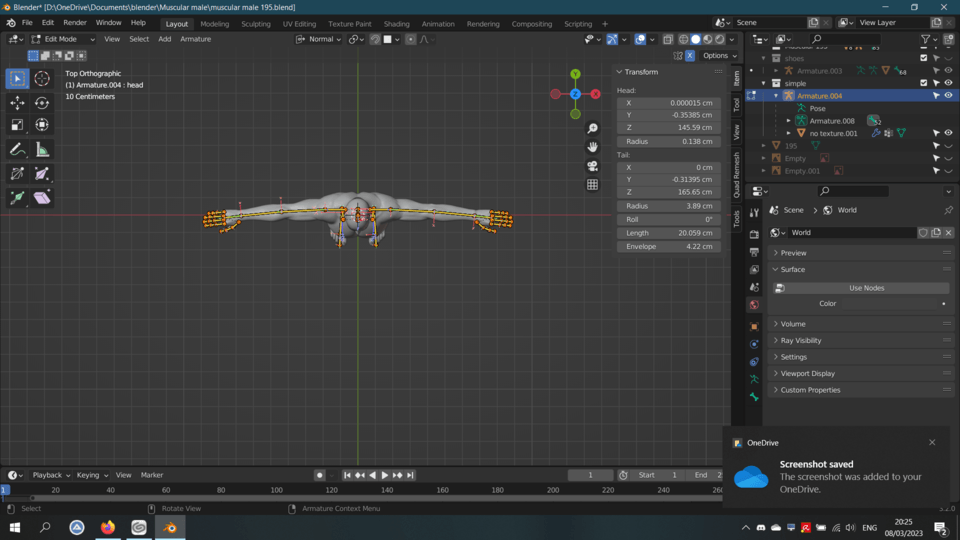Click the viewport zoom magnifier icon

tap(592, 129)
